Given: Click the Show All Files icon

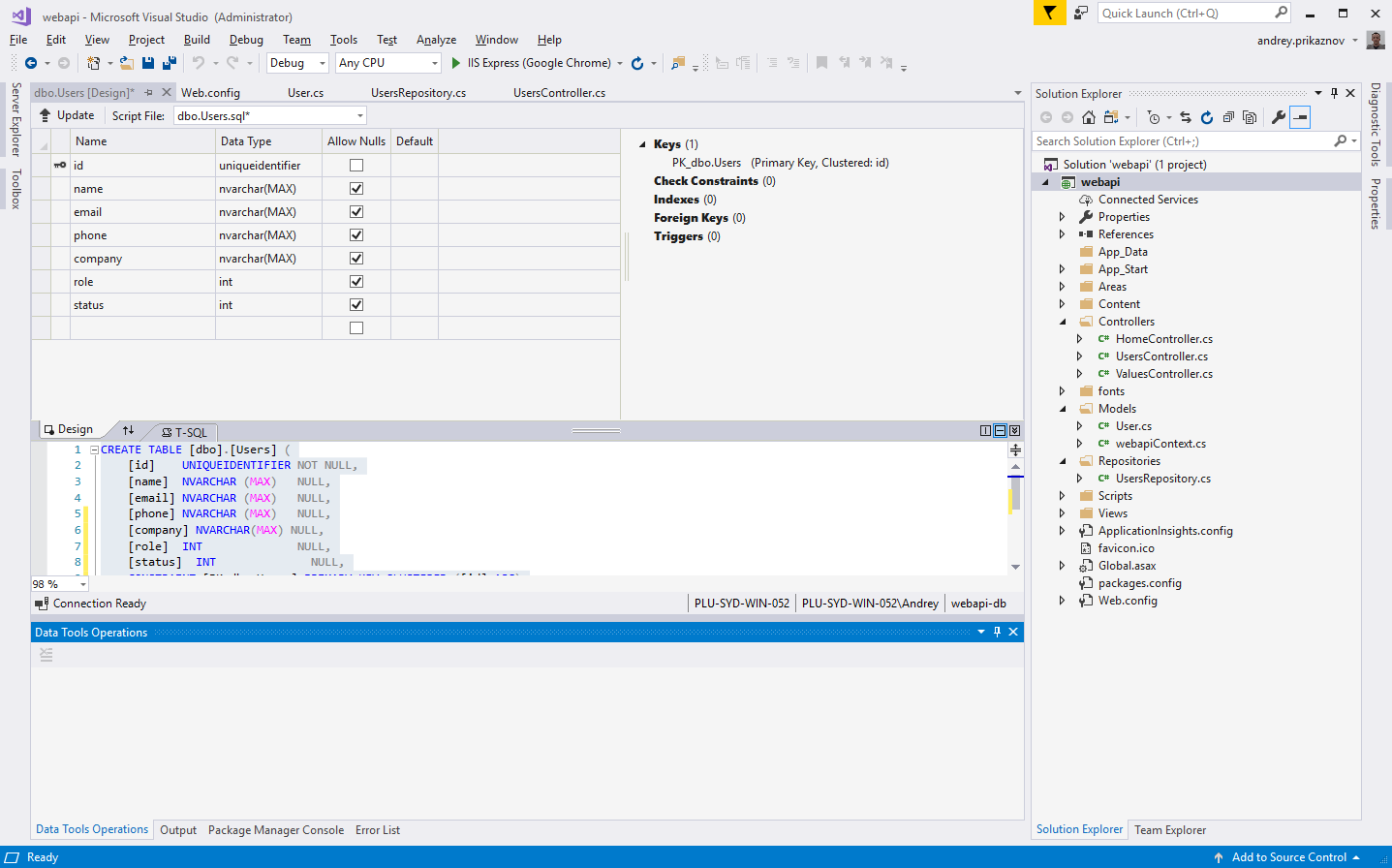Looking at the screenshot, I should pyautogui.click(x=1250, y=117).
